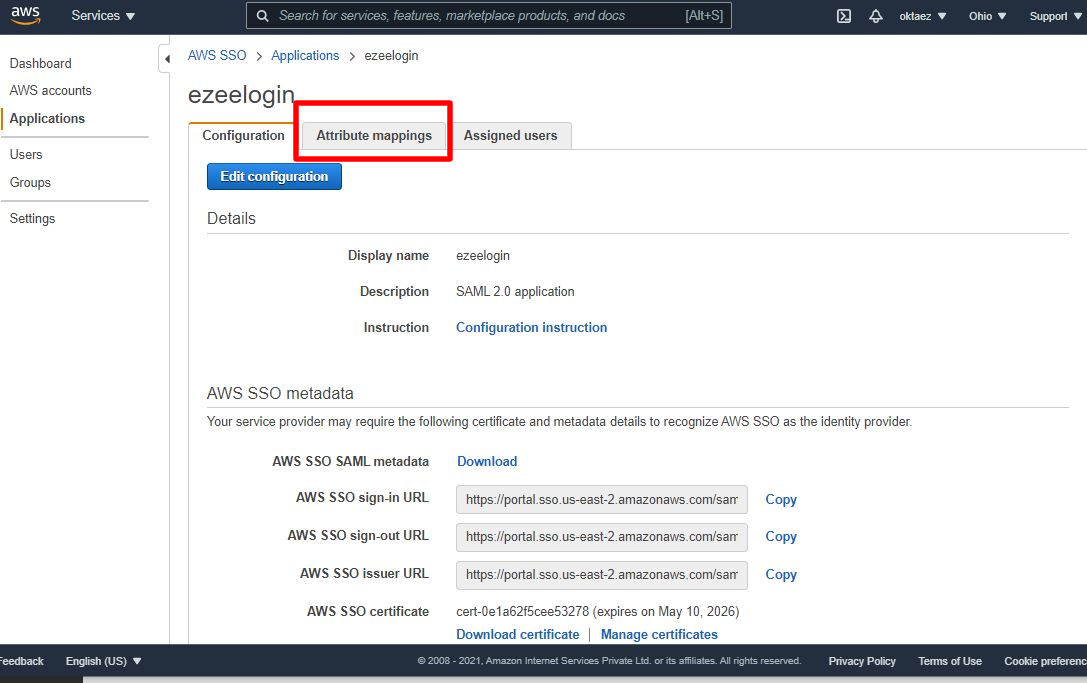Image resolution: width=1087 pixels, height=683 pixels.
Task: Open the Ohio region dropdown
Action: 987,16
